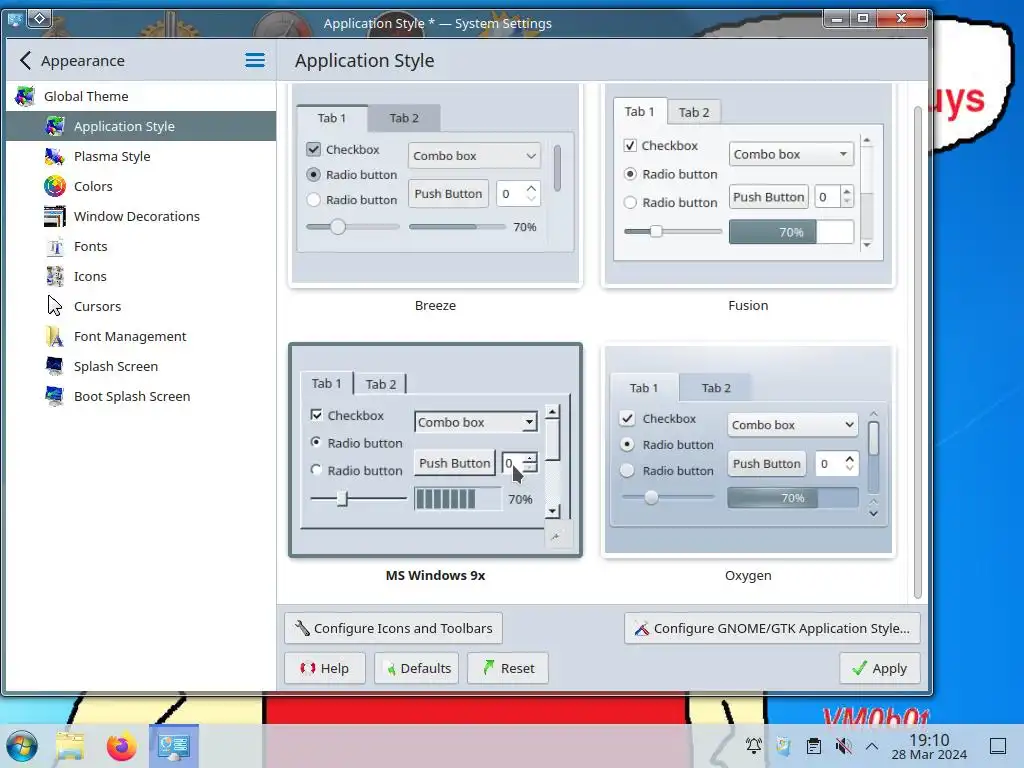This screenshot has height=768, width=1024.
Task: Open the hamburger menu in the sidebar header
Action: [255, 61]
